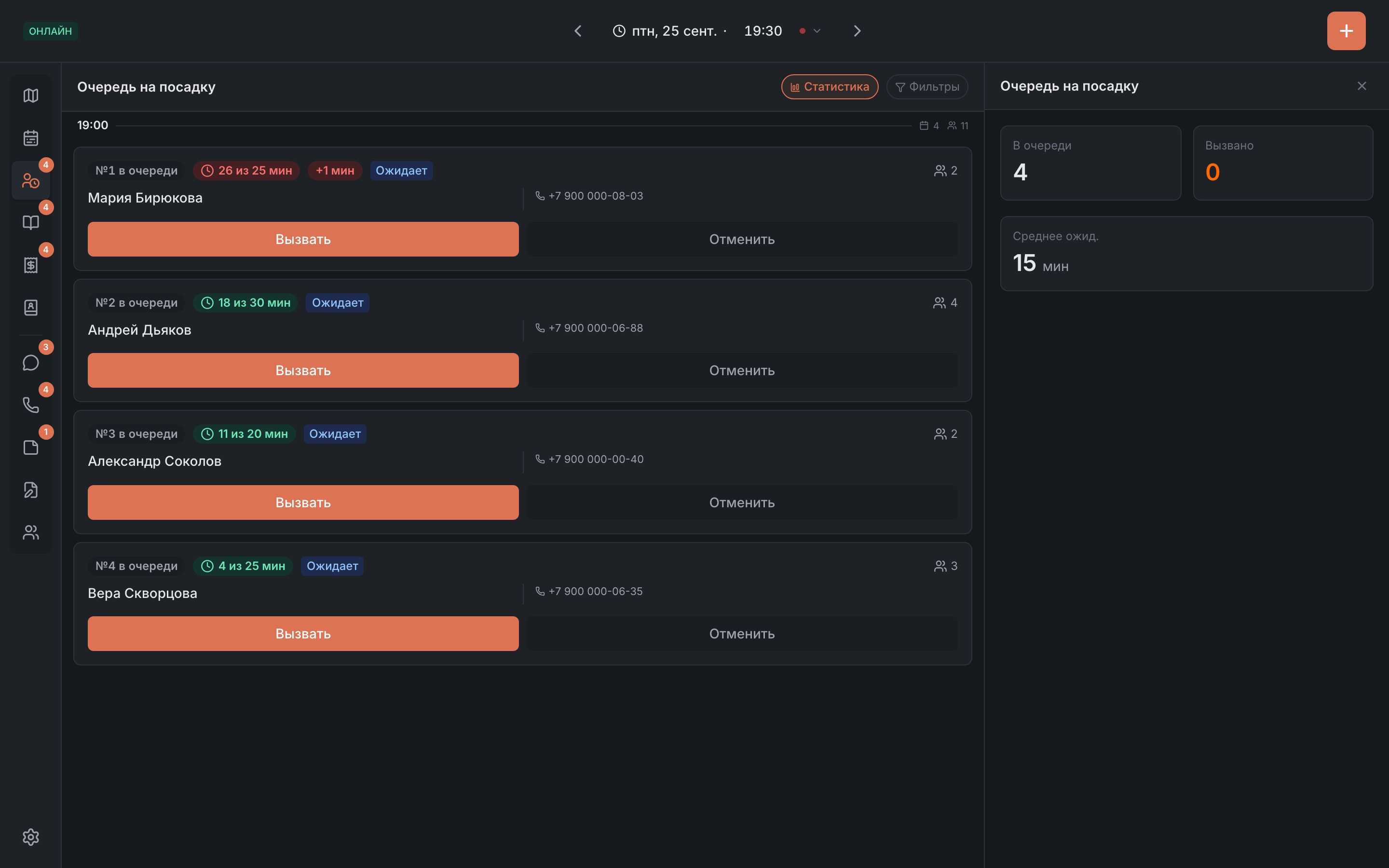This screenshot has height=868, width=1389.
Task: Click Вызвать for Мария Бирюкова
Action: coord(303,239)
